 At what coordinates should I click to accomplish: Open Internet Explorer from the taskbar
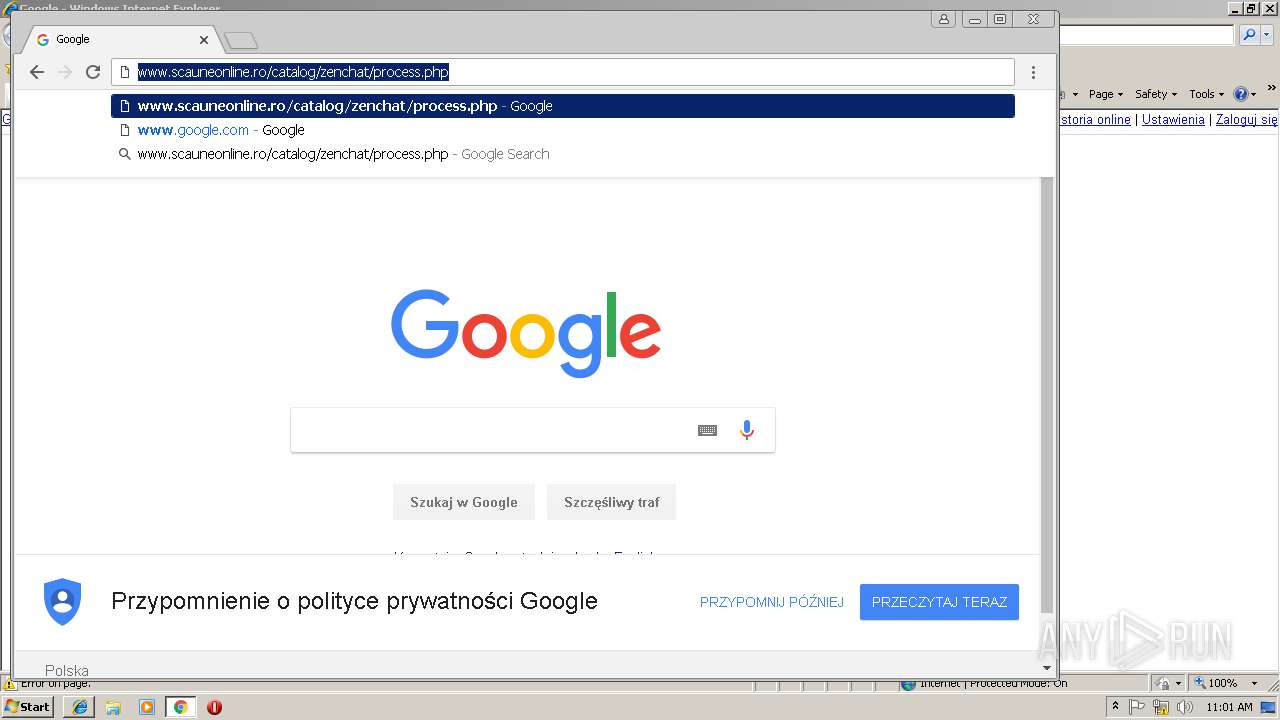(80, 707)
